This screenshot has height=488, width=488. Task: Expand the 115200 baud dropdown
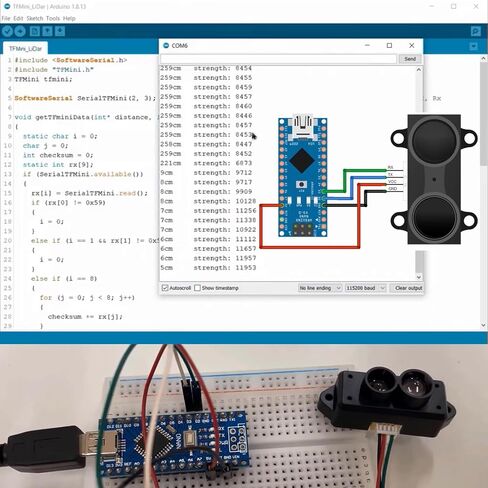coord(365,288)
